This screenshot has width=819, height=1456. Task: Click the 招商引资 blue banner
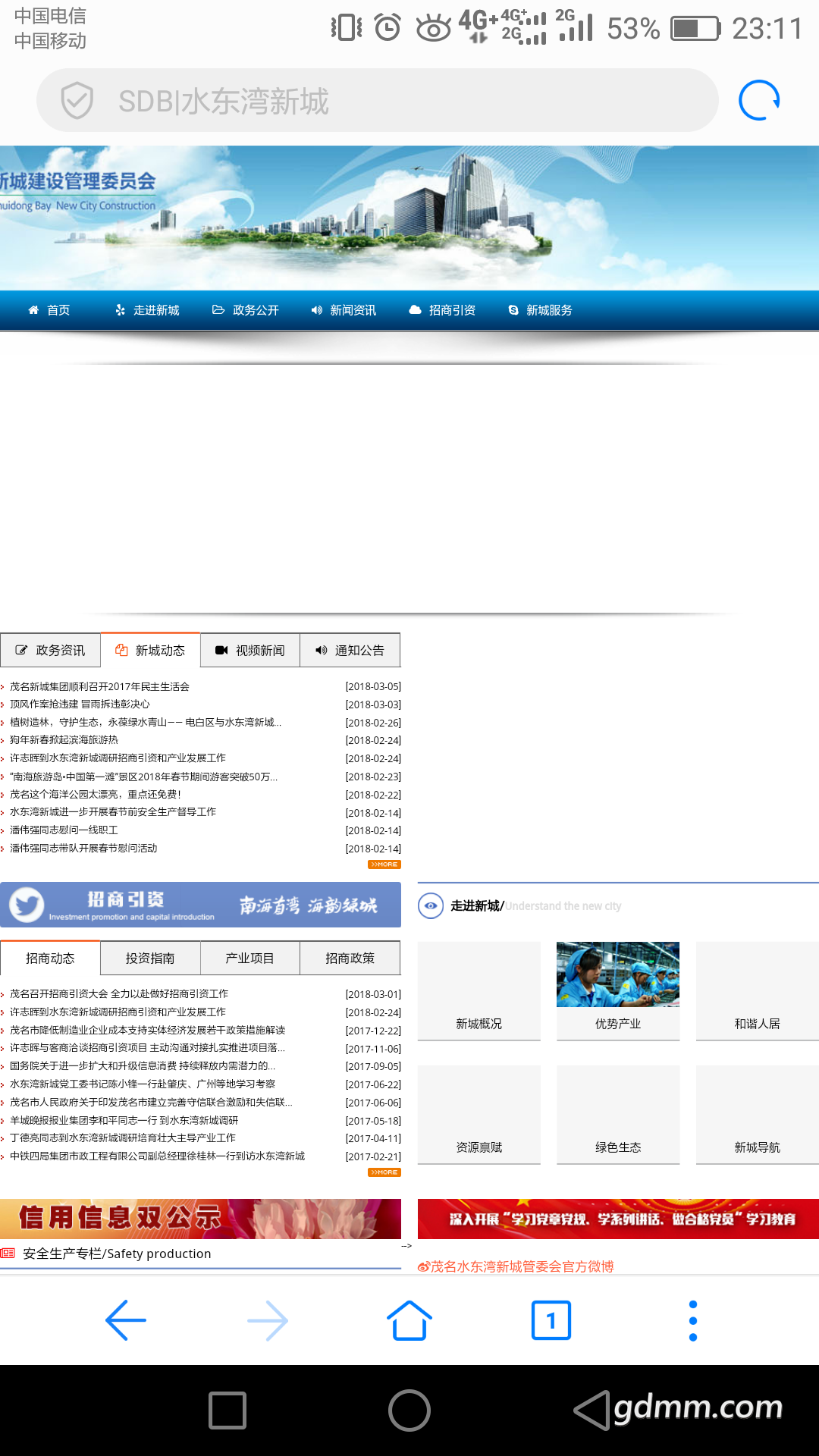pos(200,905)
